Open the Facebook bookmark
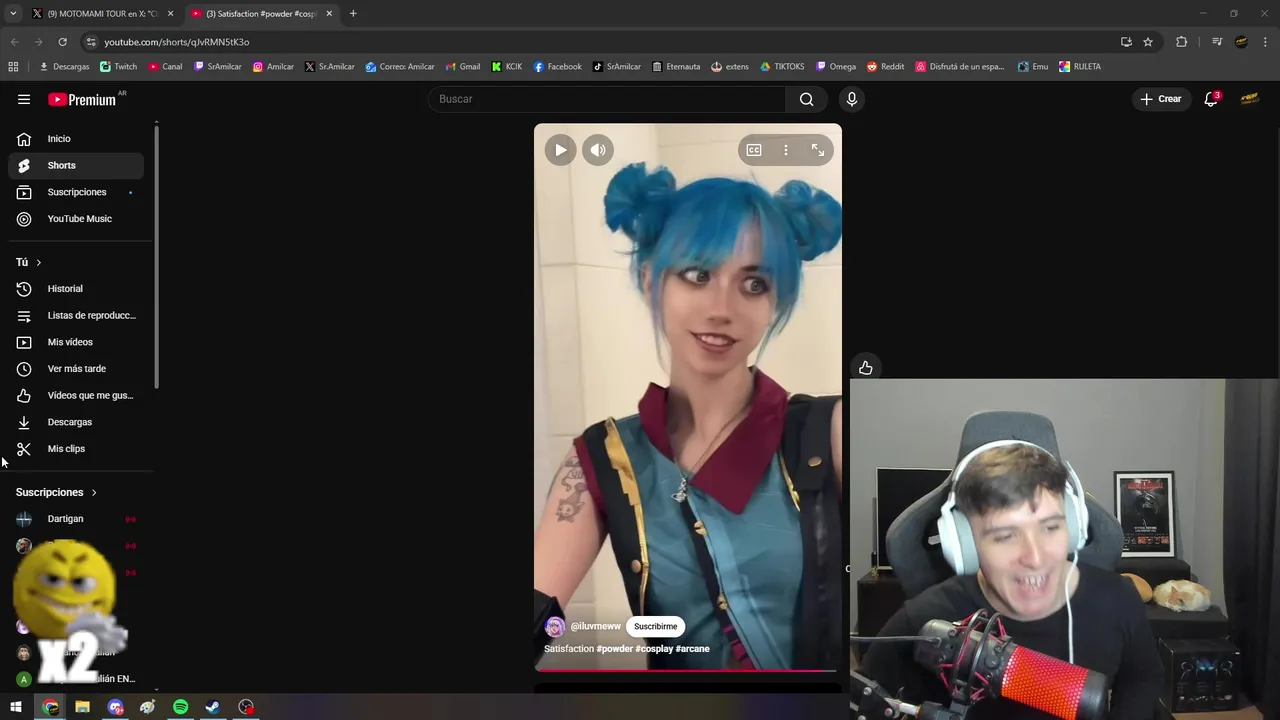The height and width of the screenshot is (720, 1280). [557, 67]
